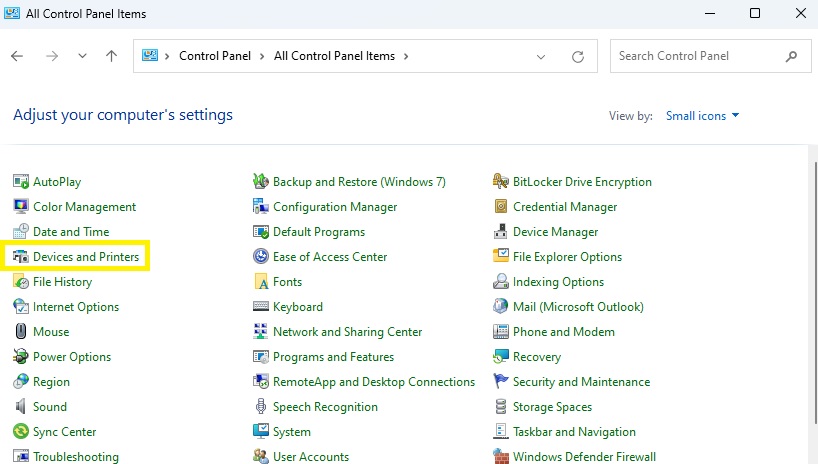Click the Speech Recognition microphone icon
The image size is (818, 464).
point(261,407)
